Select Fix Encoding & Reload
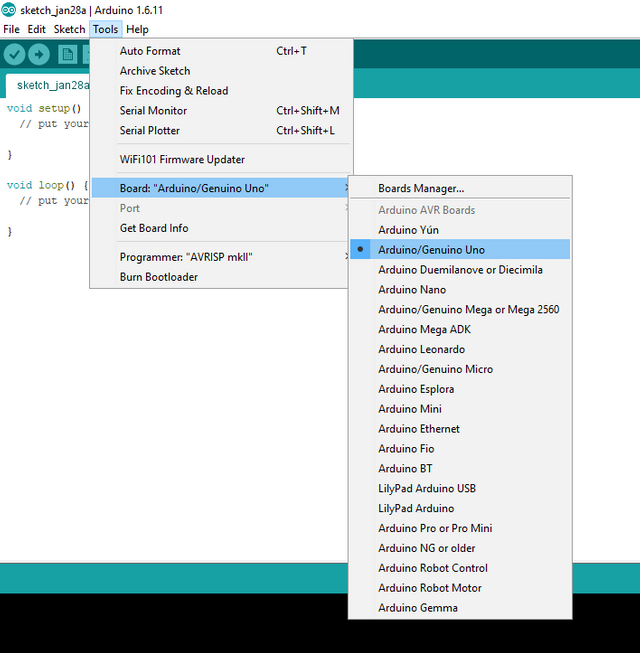 click(221, 91)
